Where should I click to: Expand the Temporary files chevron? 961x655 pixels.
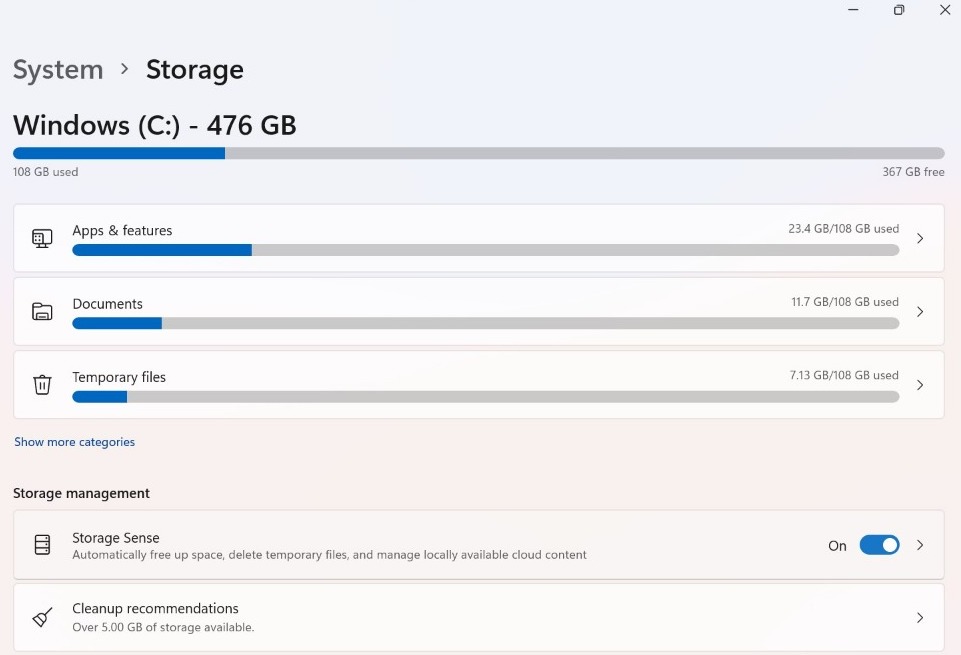(919, 385)
